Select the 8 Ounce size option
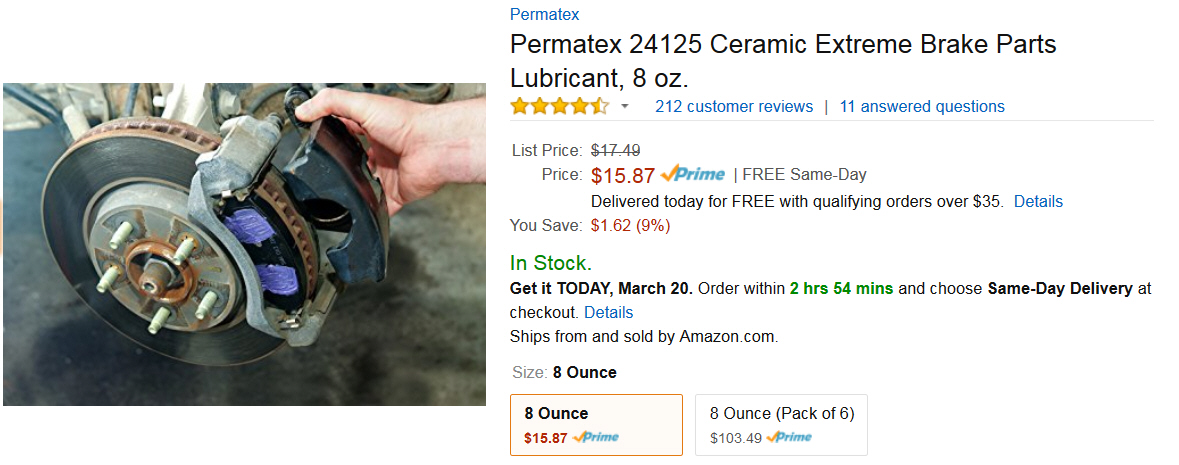1179x465 pixels. (596, 424)
